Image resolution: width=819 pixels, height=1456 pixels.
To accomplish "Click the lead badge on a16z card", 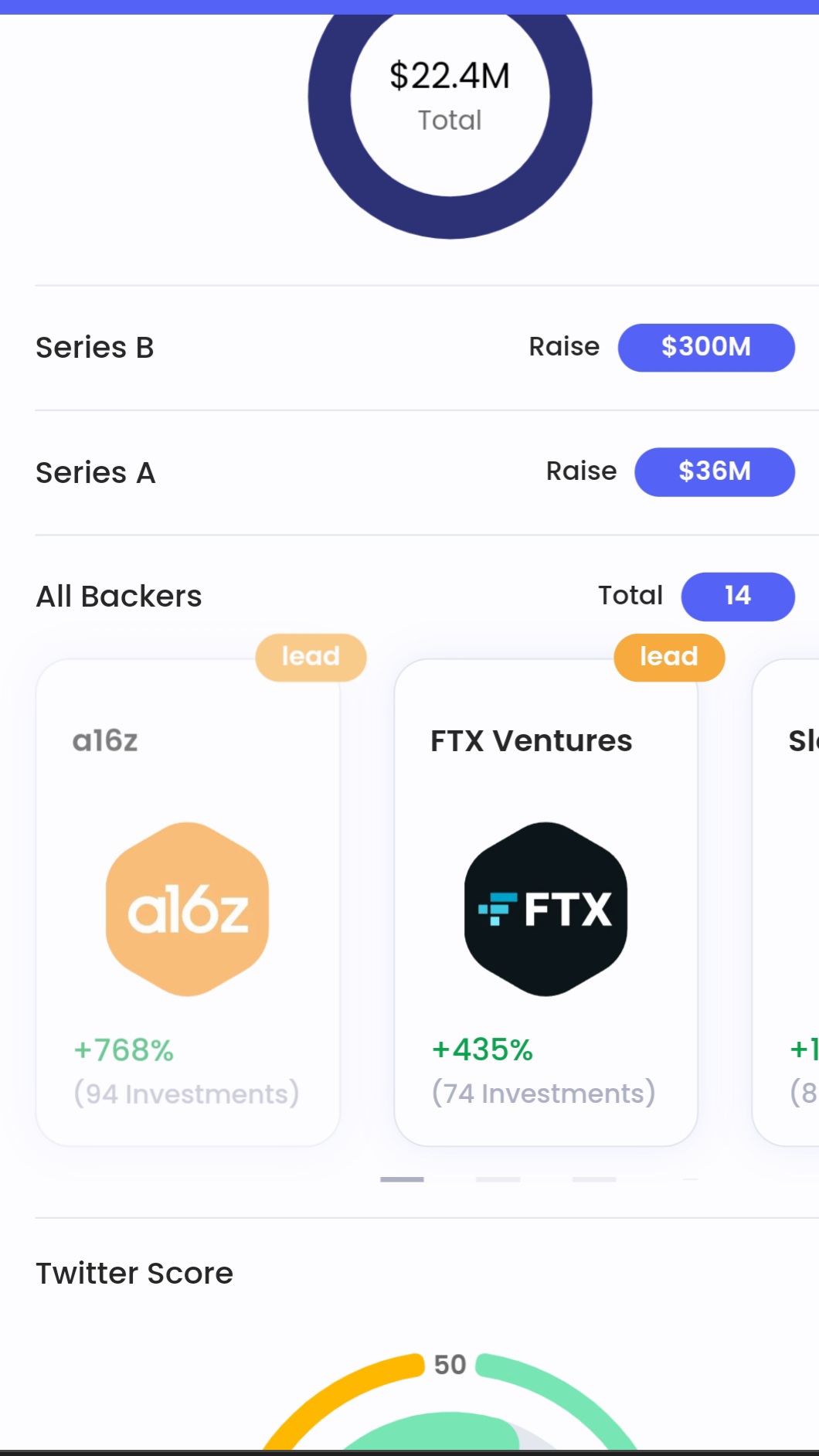I will coord(311,657).
